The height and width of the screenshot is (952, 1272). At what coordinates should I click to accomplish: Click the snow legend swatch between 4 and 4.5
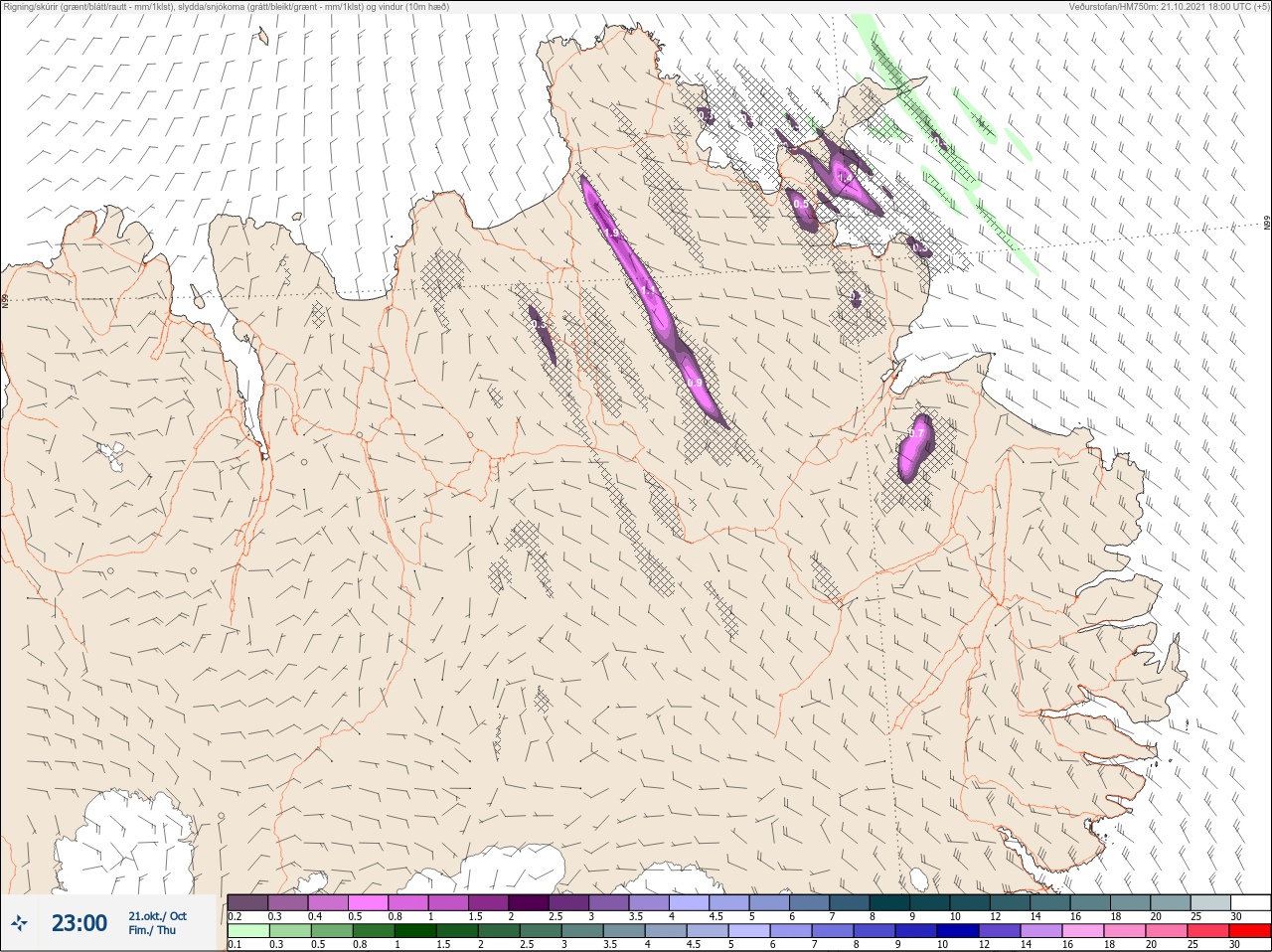click(x=691, y=902)
